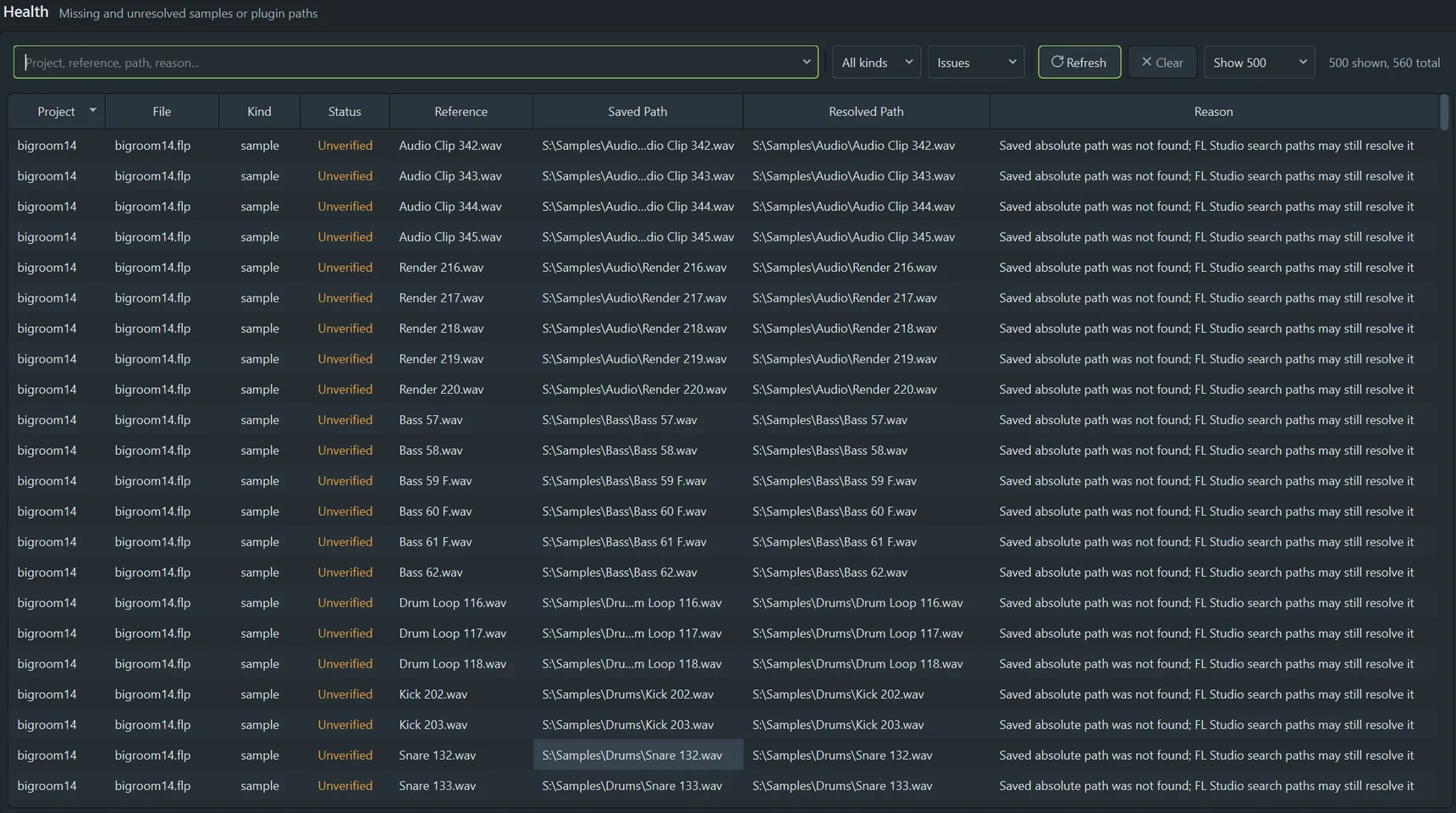Click resolved path S:\Samples\Drums\Drum Loop 116.wav
Image resolution: width=1456 pixels, height=813 pixels.
coord(867,603)
